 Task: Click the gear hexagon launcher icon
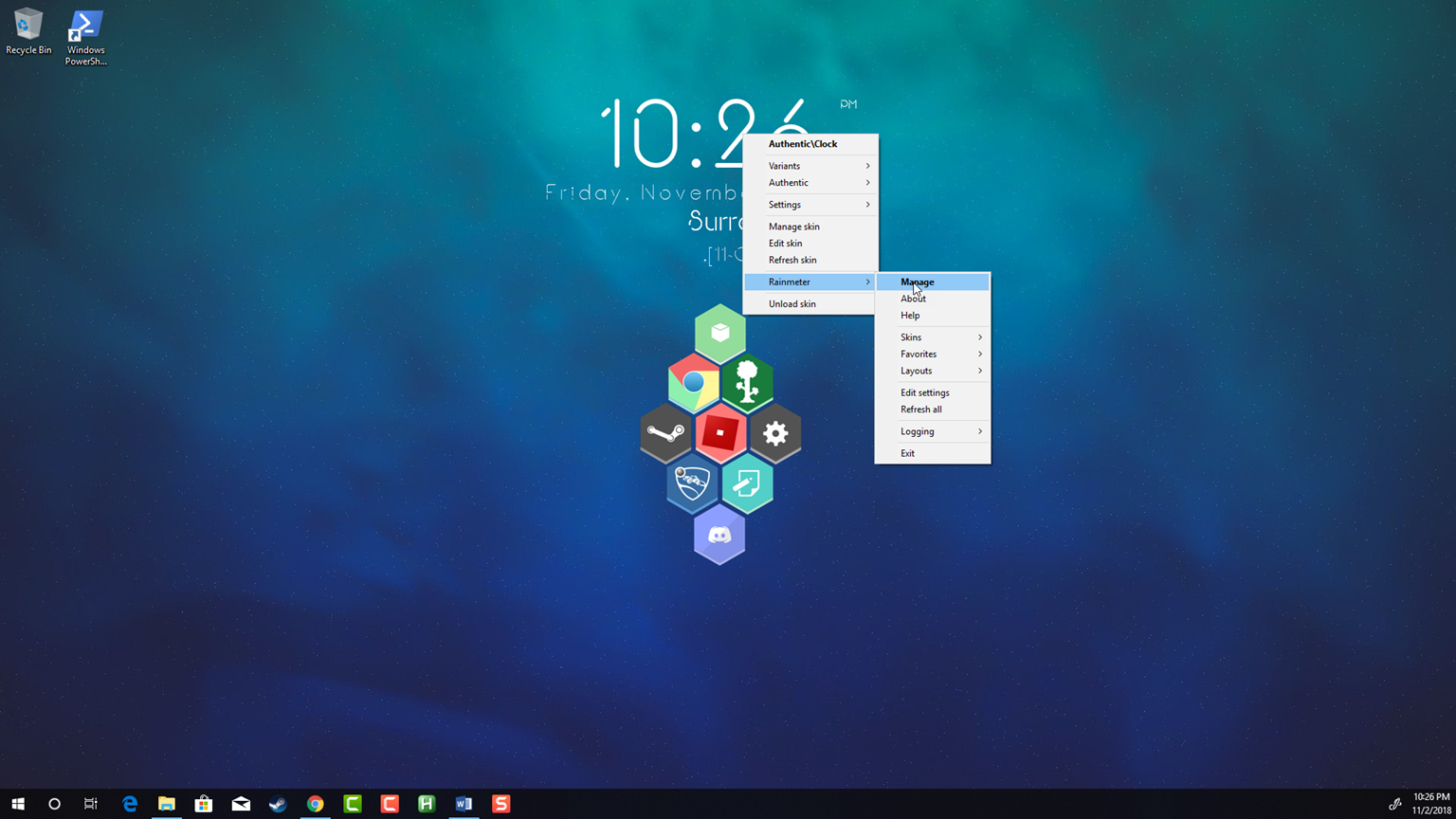(x=775, y=433)
